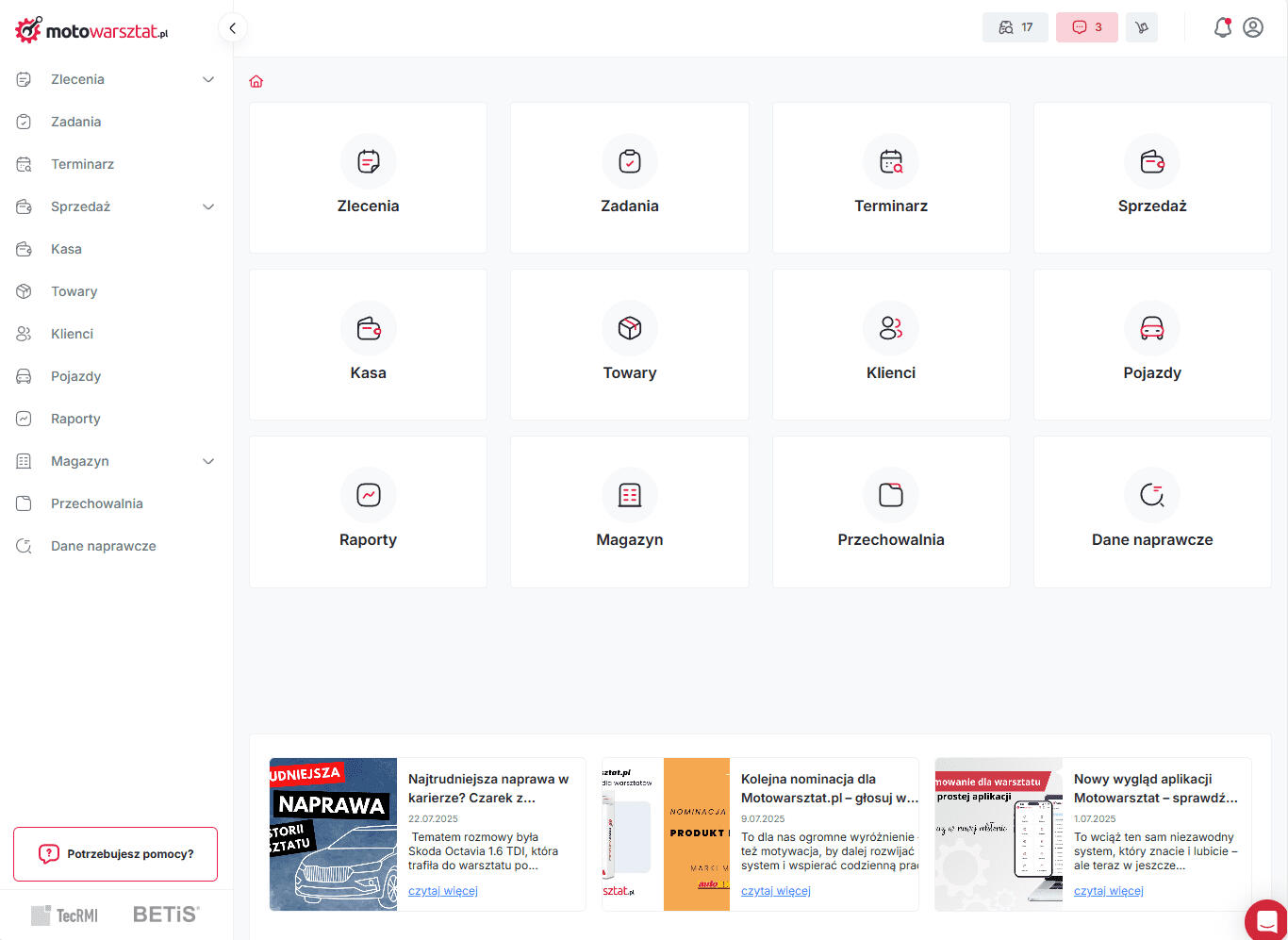Click the Potrzebujesz pomocy? button

[115, 854]
